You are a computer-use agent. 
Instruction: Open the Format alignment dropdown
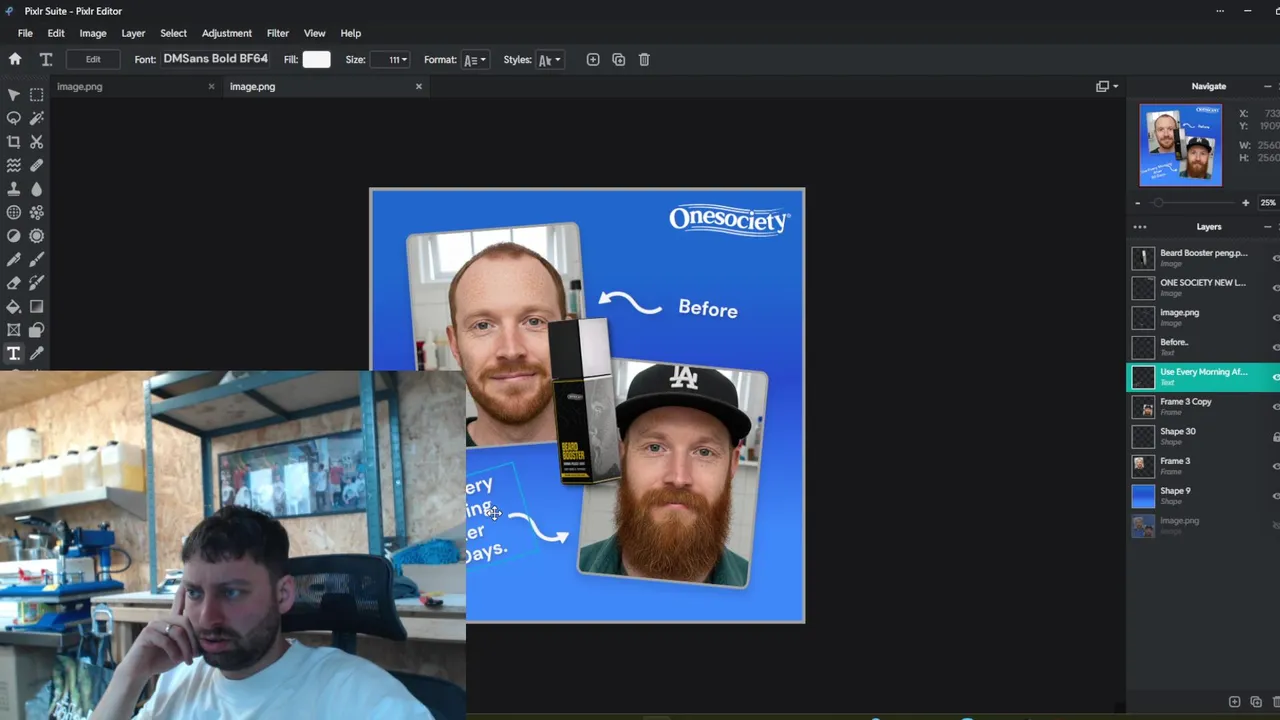pyautogui.click(x=475, y=60)
